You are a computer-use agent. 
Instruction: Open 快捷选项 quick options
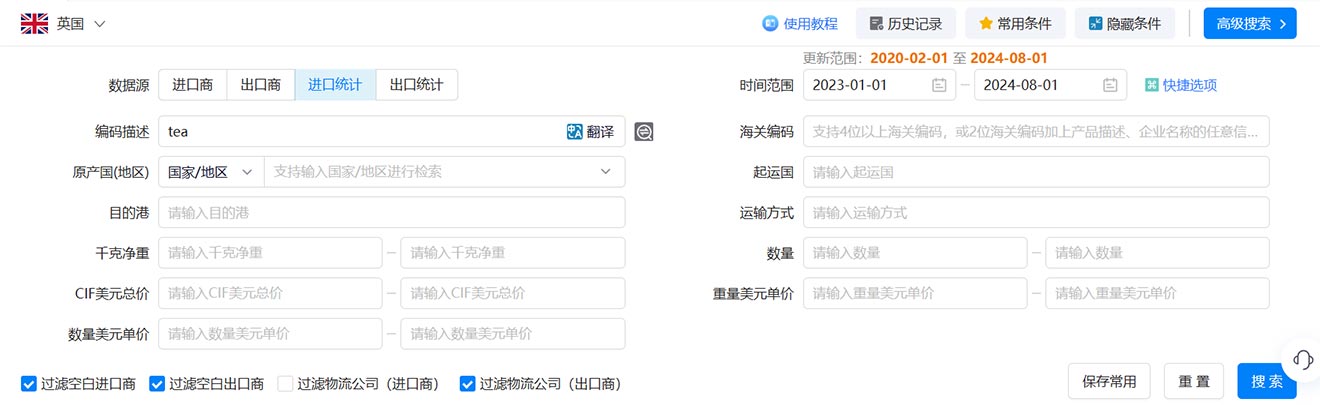pos(1181,85)
